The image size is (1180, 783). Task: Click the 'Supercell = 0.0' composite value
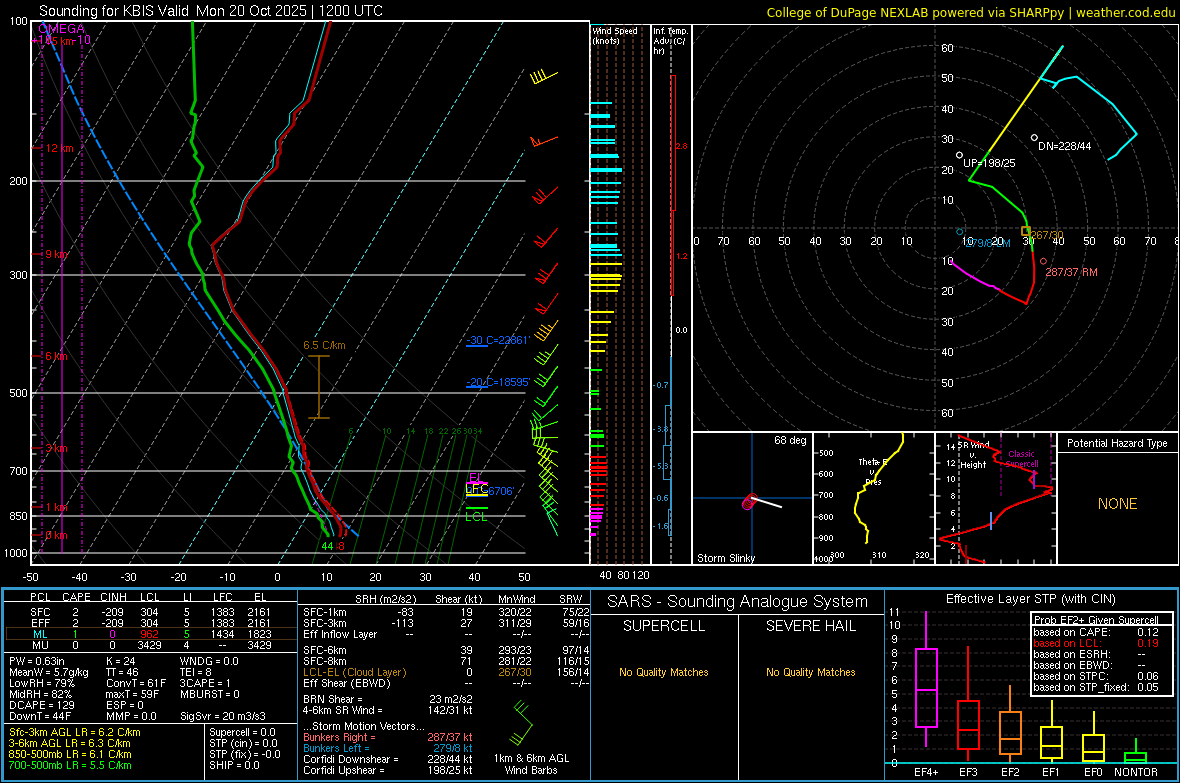[x=242, y=732]
